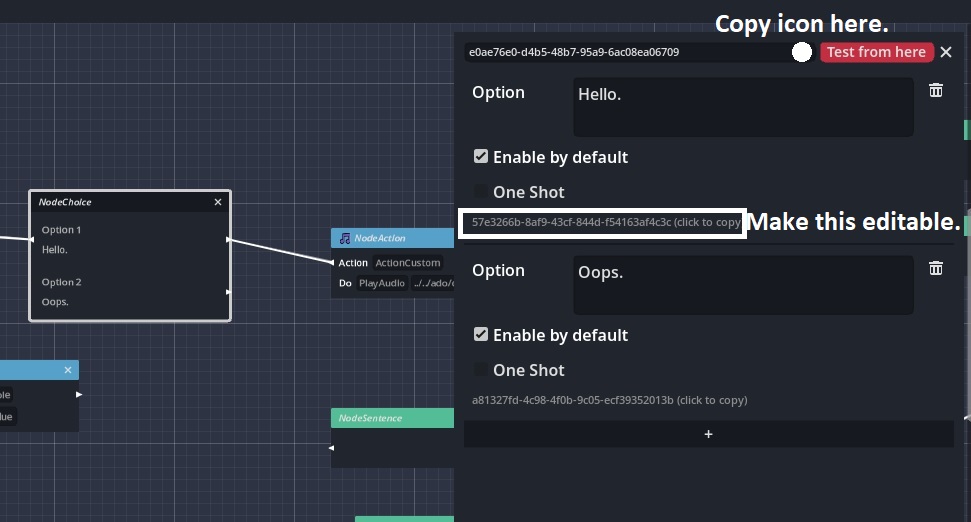Click the NodeSentence input port arrow
The image size is (971, 522).
pos(331,448)
